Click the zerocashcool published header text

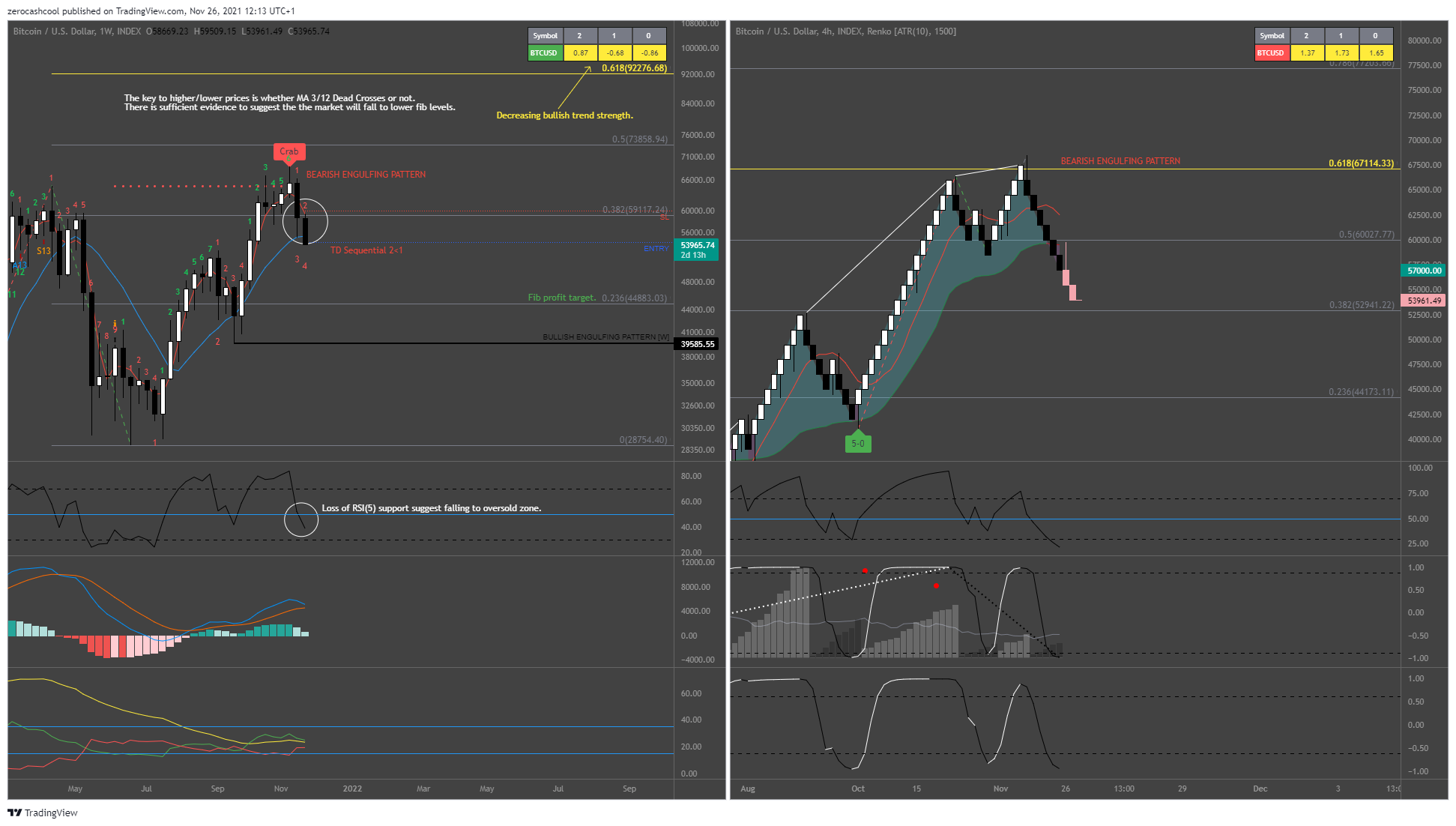151,11
